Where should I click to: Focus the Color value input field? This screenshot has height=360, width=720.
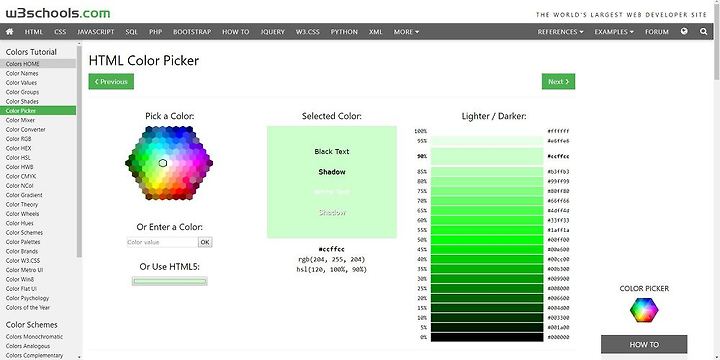click(162, 242)
